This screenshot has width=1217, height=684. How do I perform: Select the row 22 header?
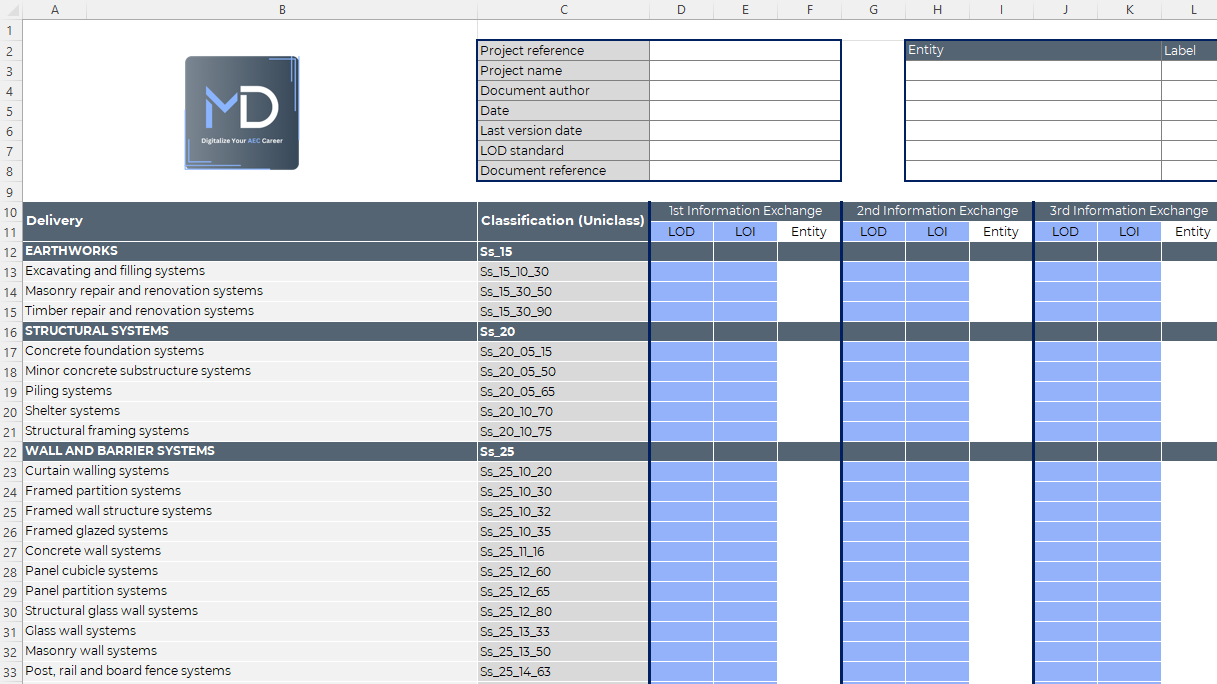(10, 451)
